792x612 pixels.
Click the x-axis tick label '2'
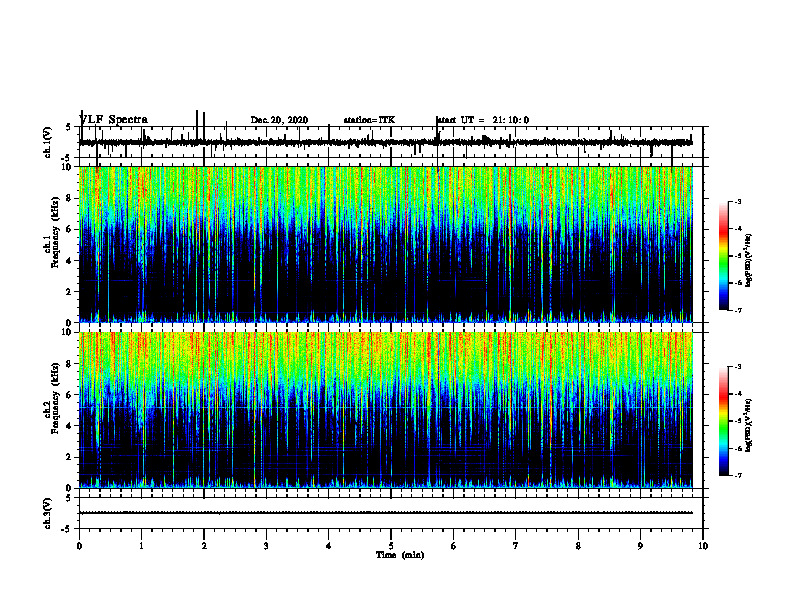pos(204,546)
